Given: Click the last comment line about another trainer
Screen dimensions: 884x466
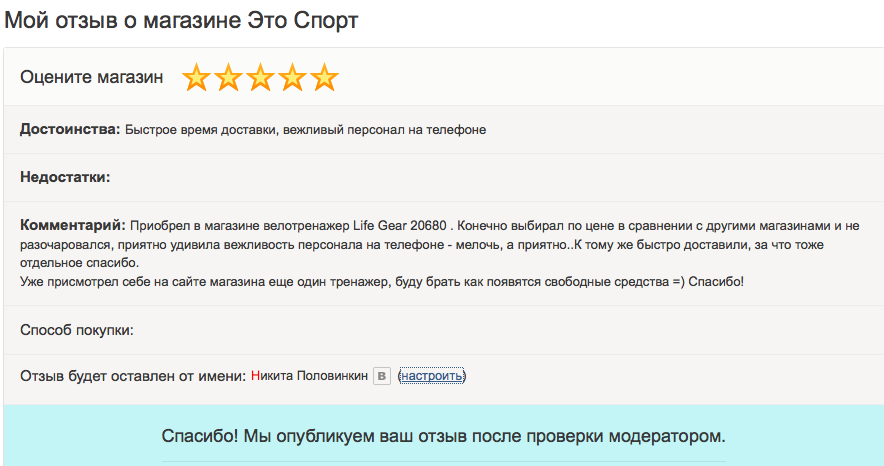Looking at the screenshot, I should point(382,282).
